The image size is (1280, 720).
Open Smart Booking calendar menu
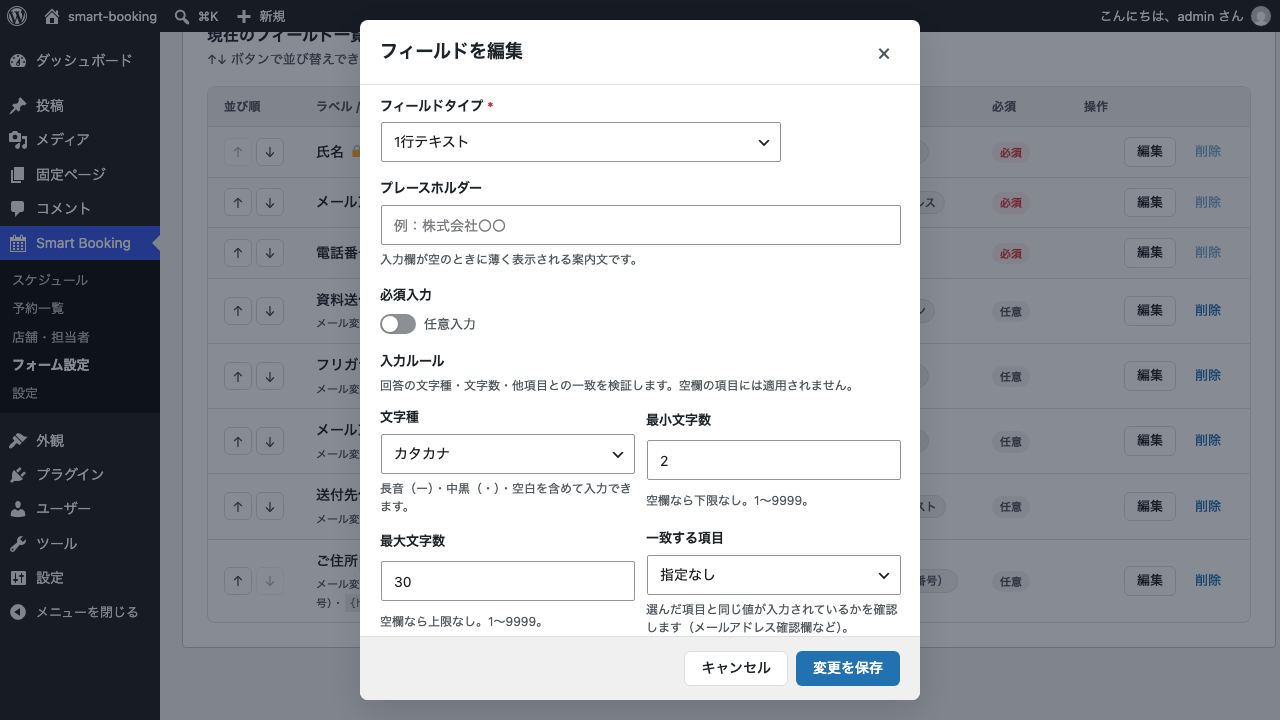pos(80,243)
